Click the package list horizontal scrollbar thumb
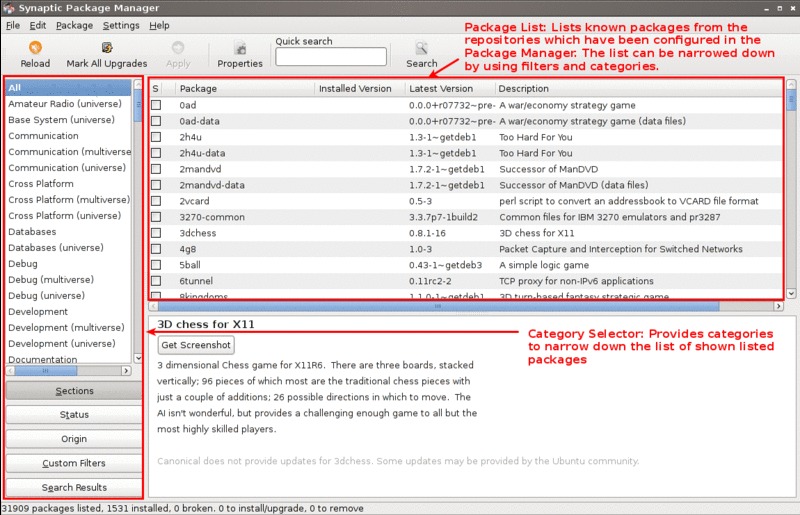Viewport: 800px width, 515px height. point(438,306)
